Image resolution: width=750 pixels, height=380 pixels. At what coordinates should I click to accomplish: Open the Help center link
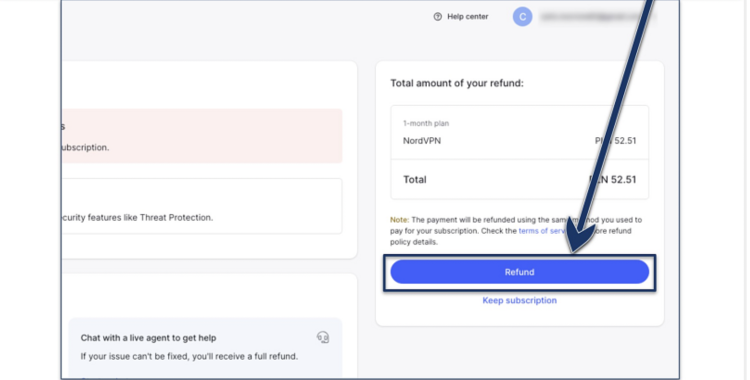[467, 17]
